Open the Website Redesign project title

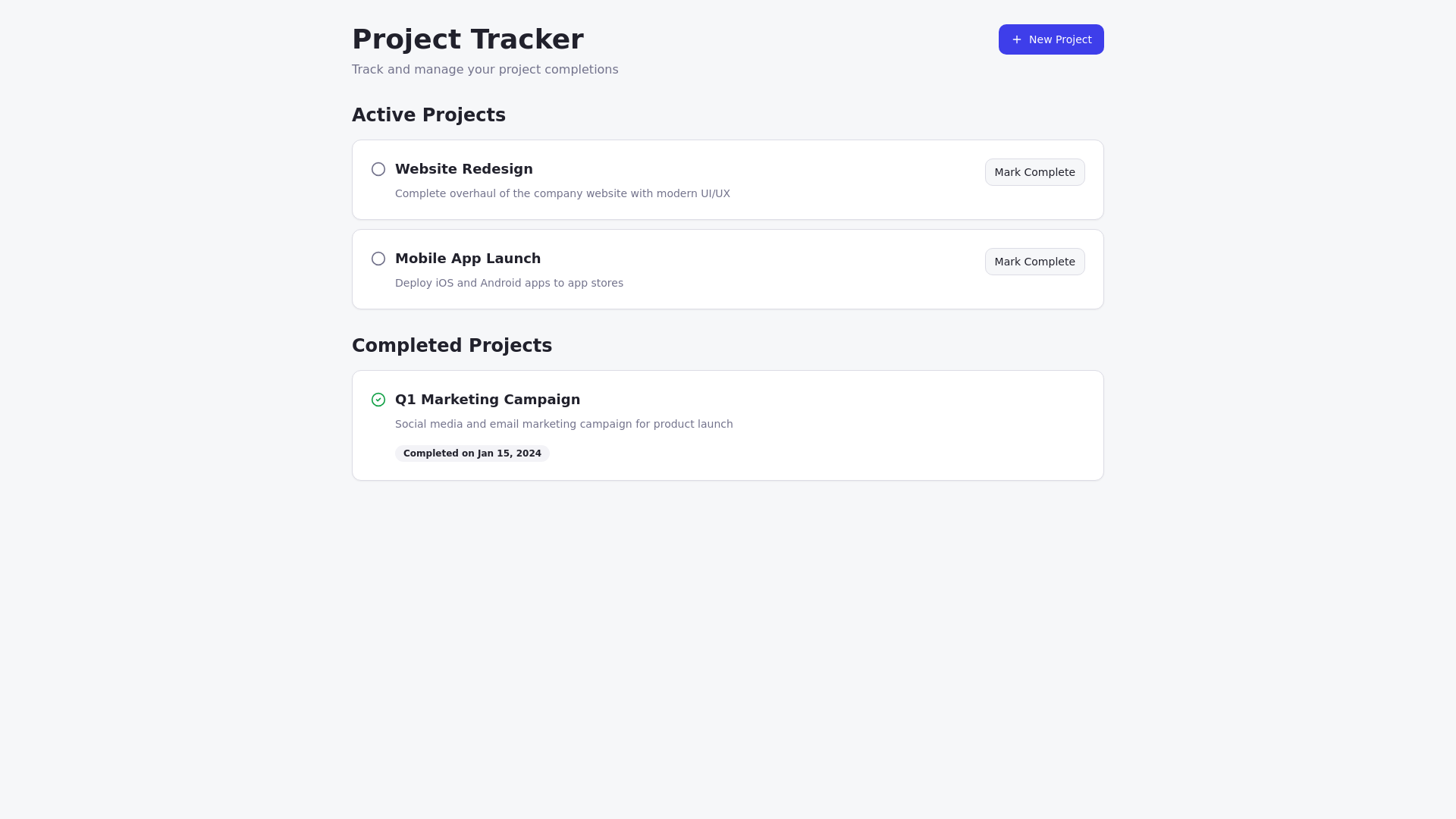click(x=464, y=169)
